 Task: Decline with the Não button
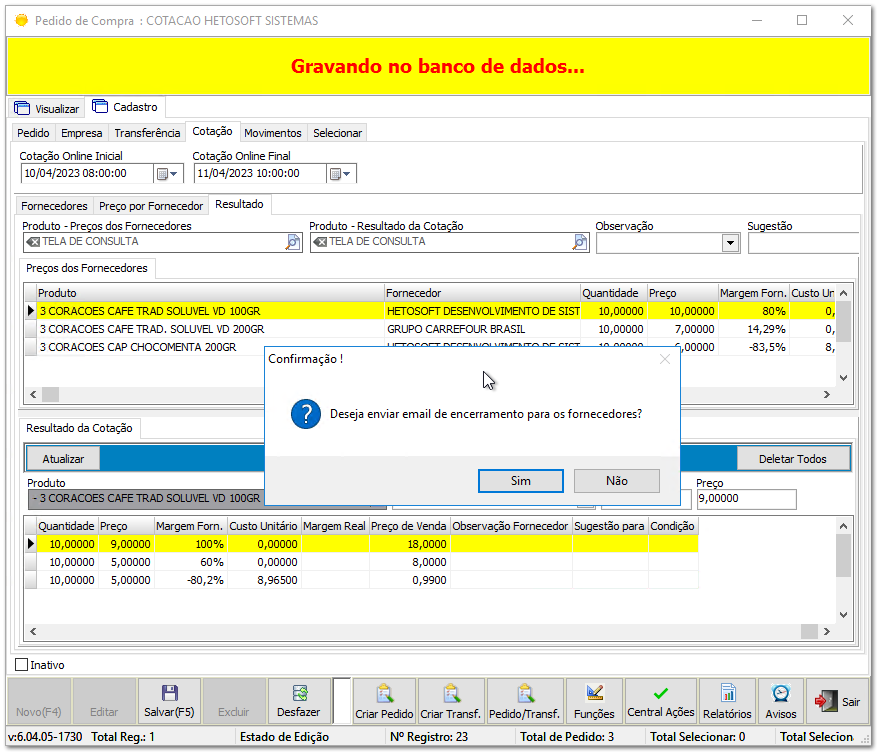(616, 481)
